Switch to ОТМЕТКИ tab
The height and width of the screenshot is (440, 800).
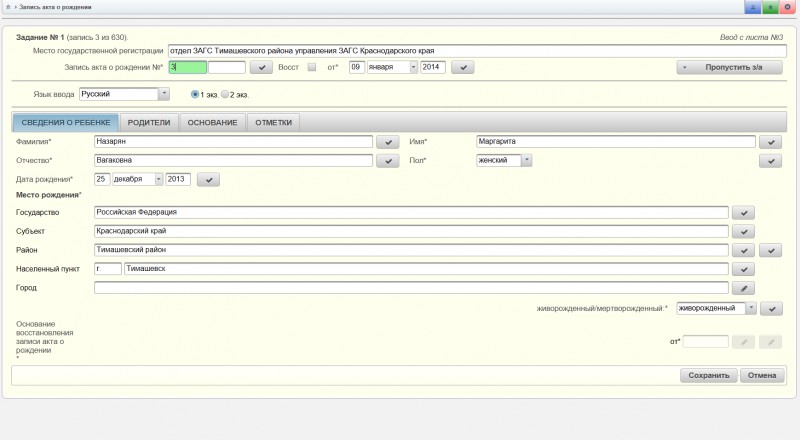pos(273,123)
